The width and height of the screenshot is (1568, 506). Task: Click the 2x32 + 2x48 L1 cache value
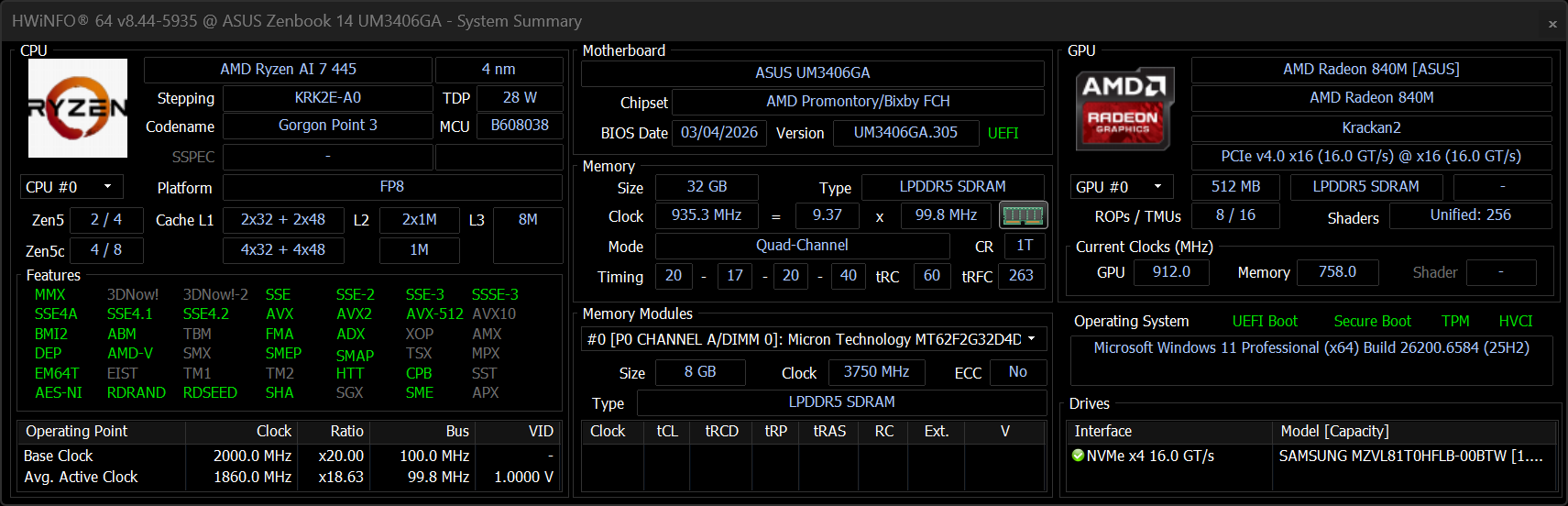click(x=283, y=220)
